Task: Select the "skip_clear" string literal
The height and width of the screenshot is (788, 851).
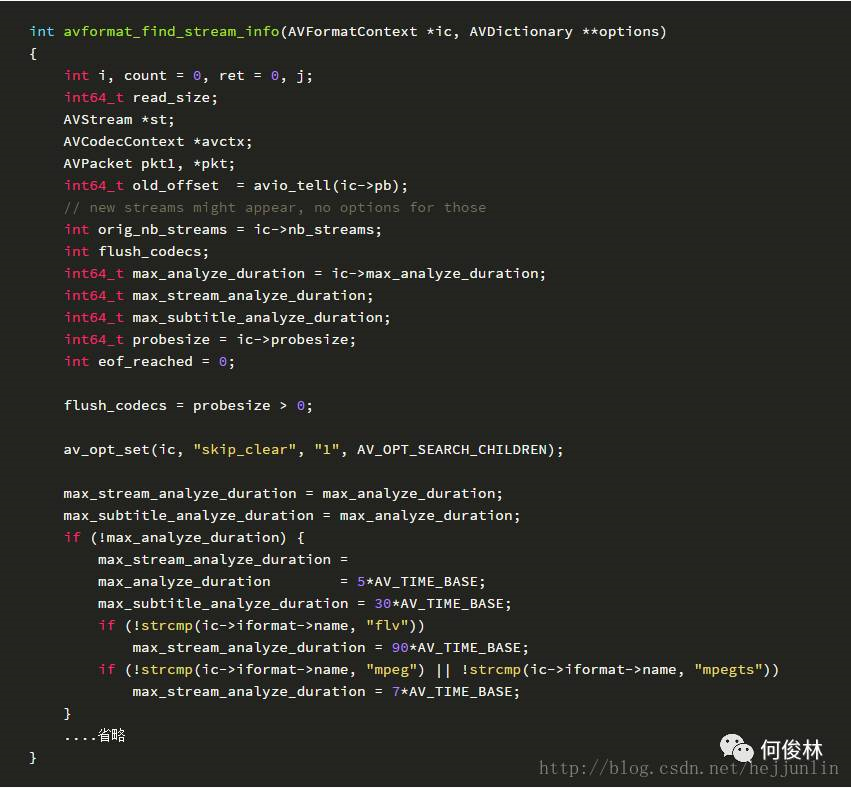Action: coord(244,449)
